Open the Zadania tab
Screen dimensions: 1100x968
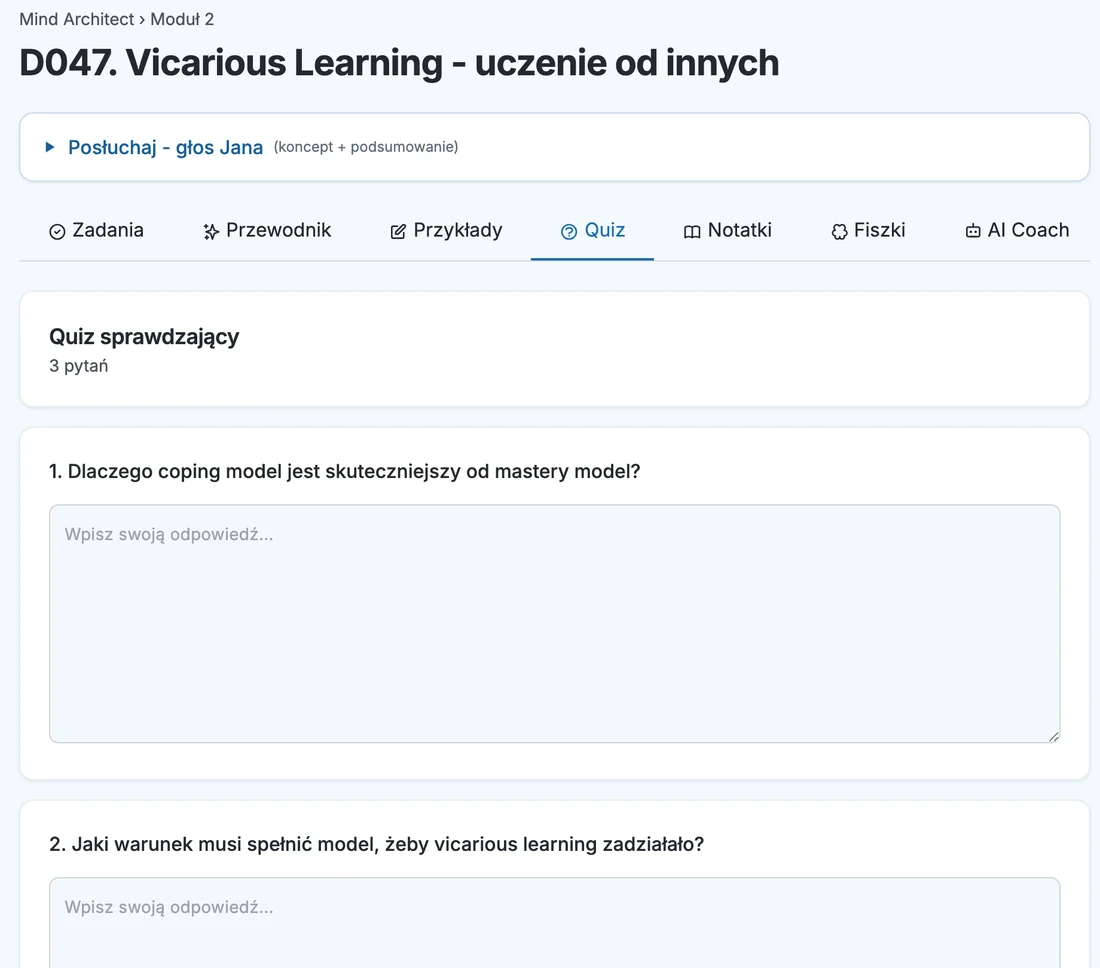(x=96, y=230)
